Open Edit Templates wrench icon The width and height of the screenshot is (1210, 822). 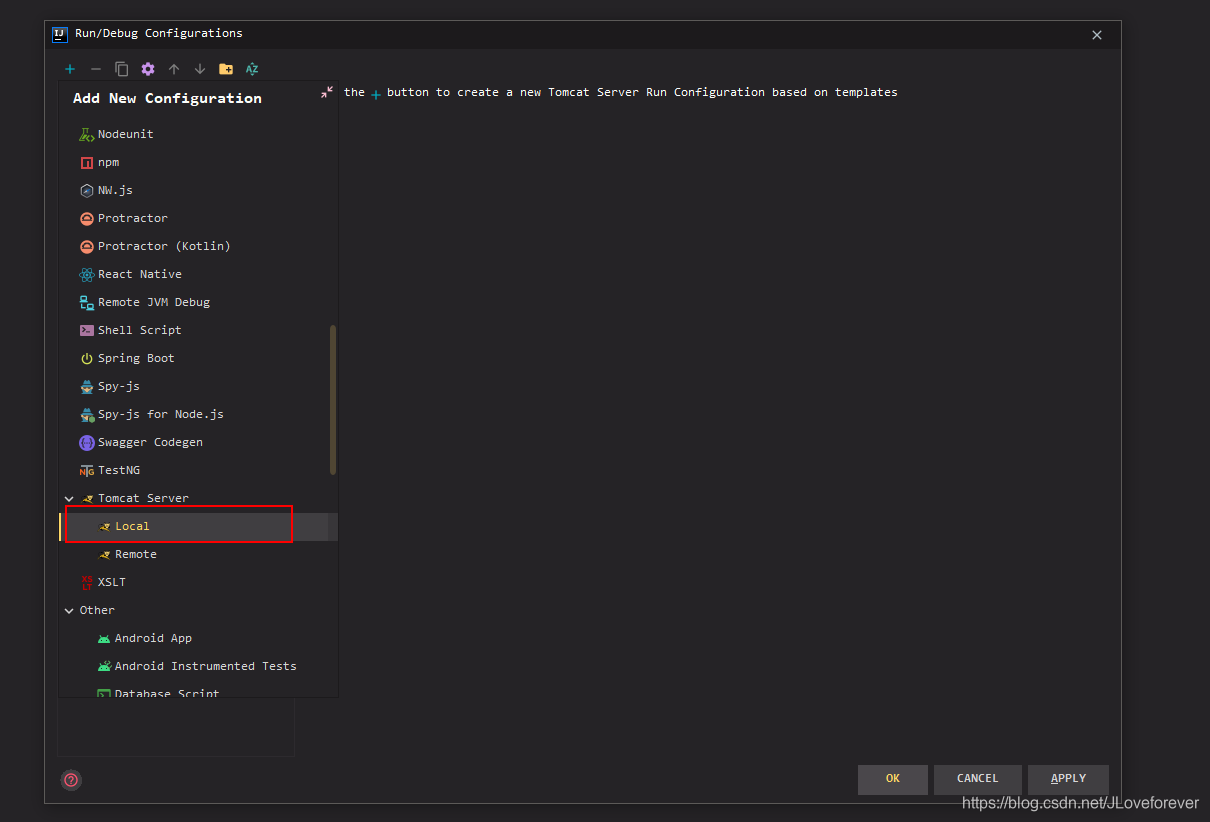pos(148,69)
